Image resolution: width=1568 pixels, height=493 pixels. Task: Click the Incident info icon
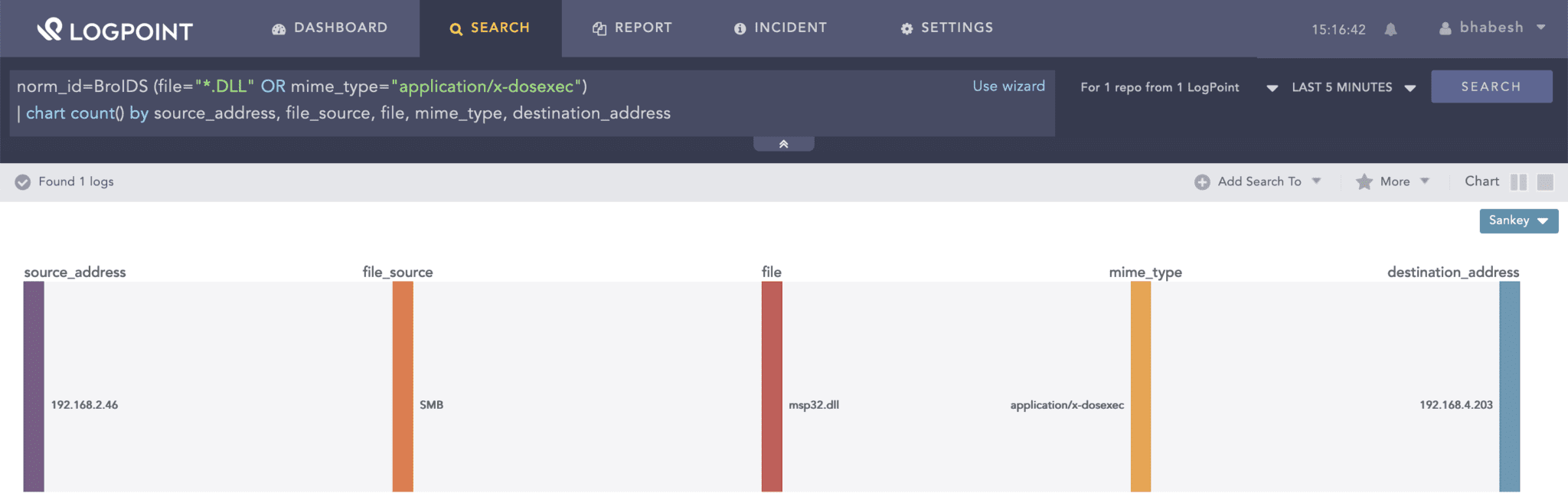click(740, 29)
